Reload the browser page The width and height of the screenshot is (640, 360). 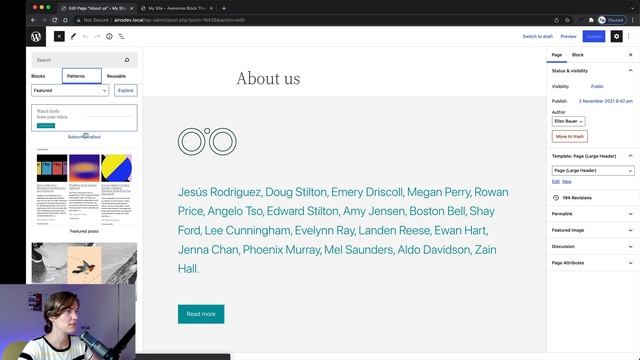(54, 20)
